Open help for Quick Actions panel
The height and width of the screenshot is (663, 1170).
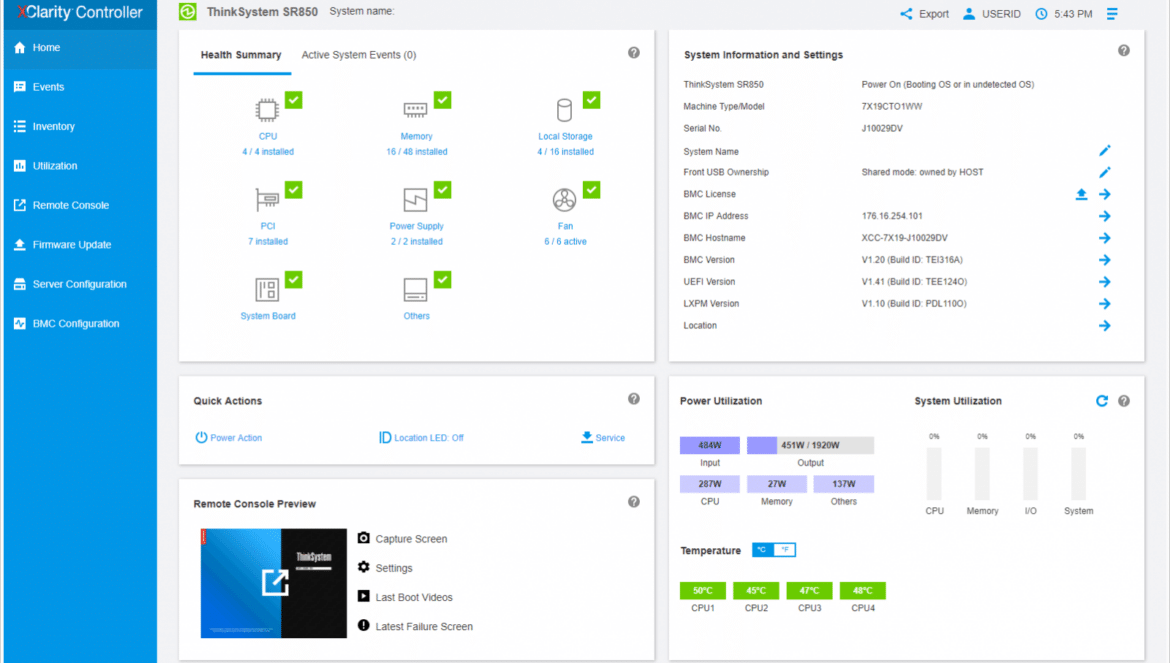pos(634,399)
